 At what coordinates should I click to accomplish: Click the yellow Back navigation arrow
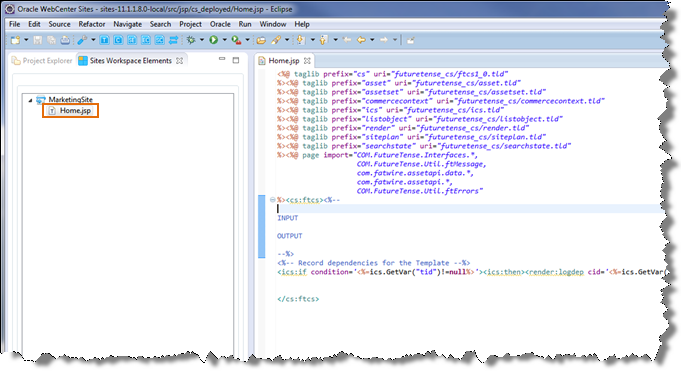(361, 40)
